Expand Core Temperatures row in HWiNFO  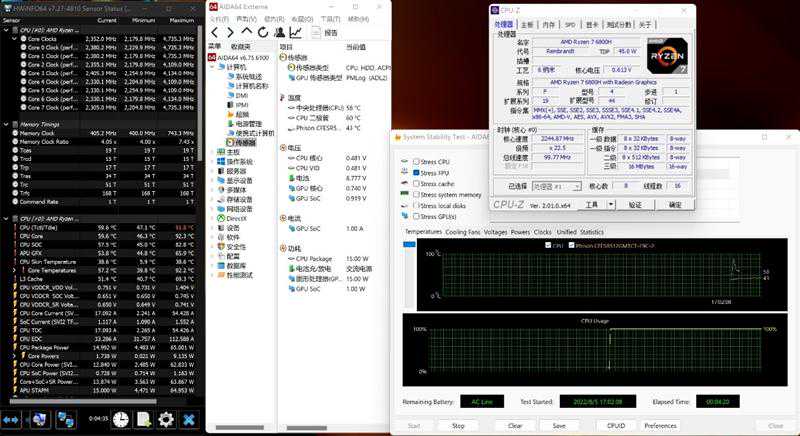tap(13, 270)
